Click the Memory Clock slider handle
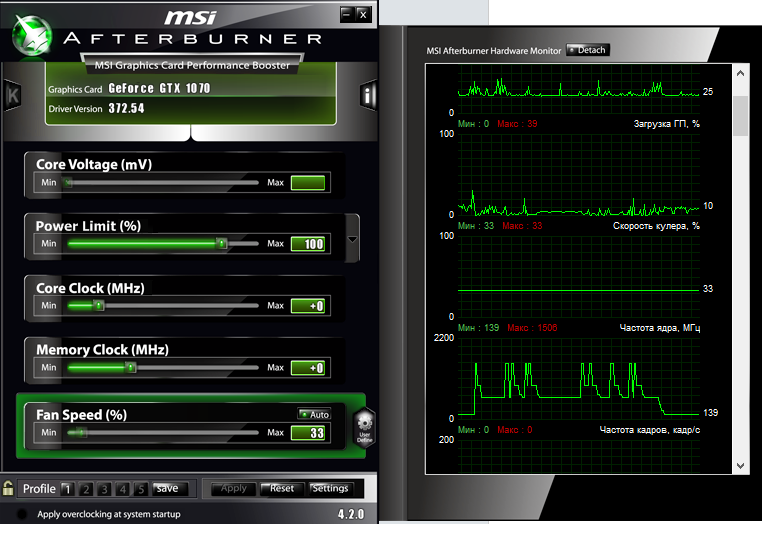The image size is (762, 545). (x=131, y=368)
